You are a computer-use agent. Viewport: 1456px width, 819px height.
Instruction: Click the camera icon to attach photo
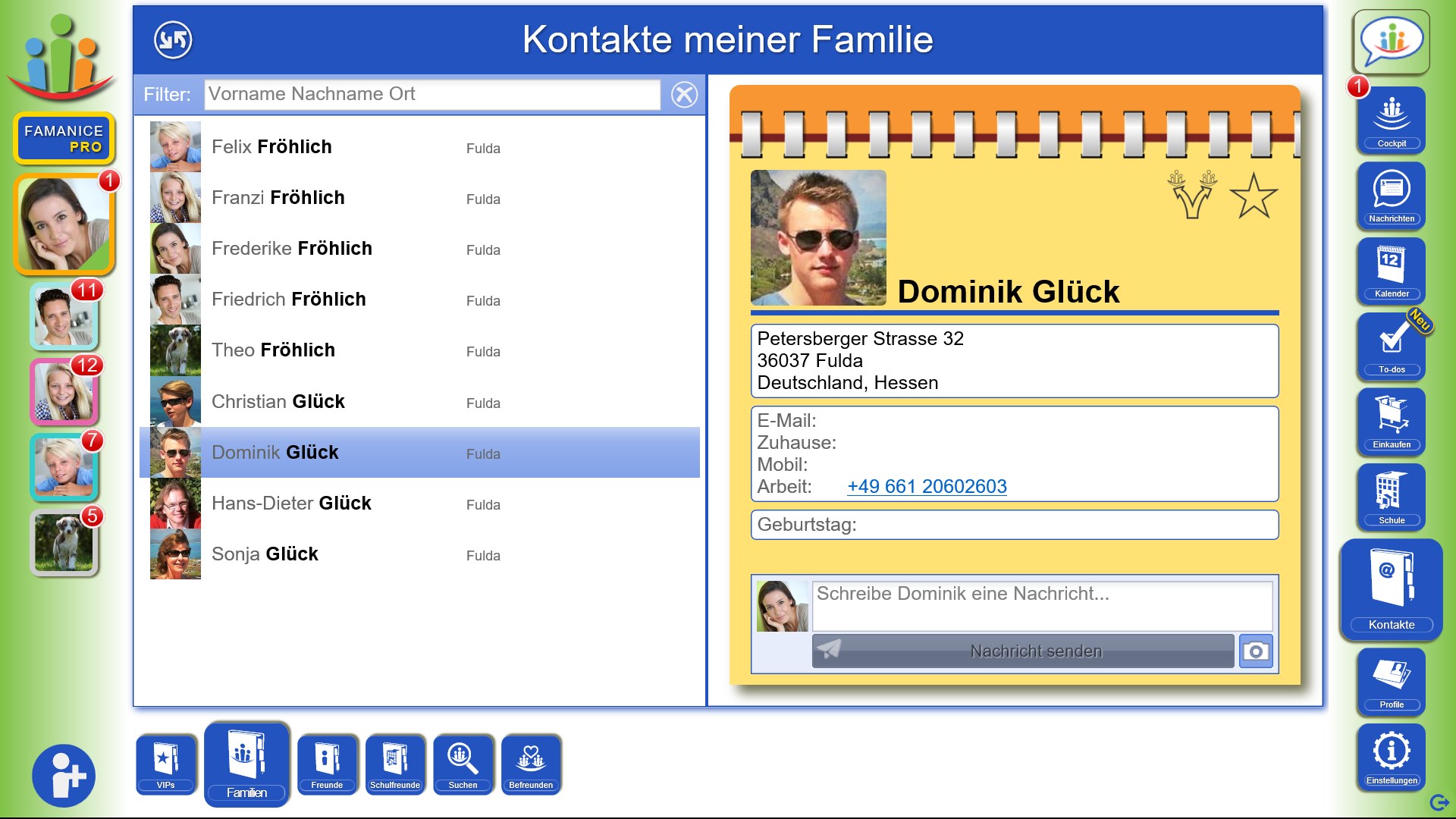[1256, 651]
